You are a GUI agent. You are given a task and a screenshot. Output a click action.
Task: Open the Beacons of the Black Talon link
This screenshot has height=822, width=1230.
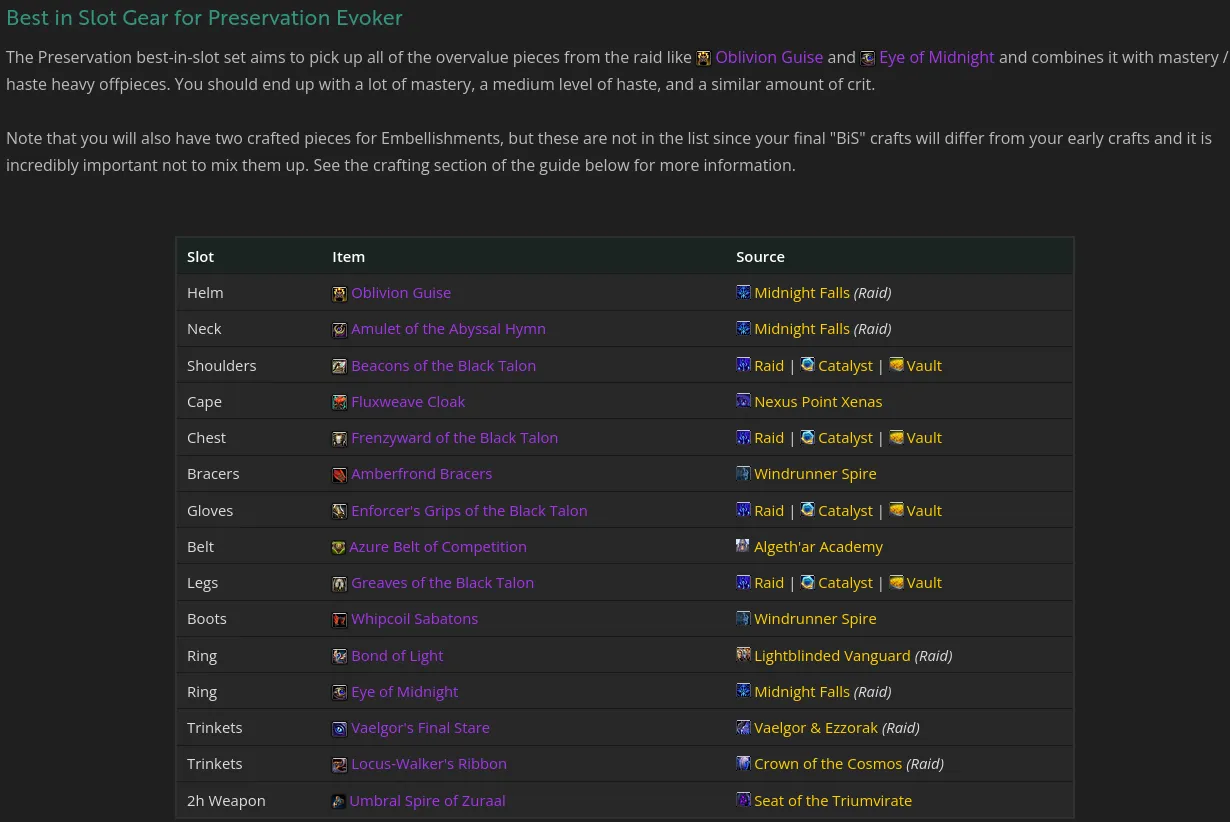[443, 365]
